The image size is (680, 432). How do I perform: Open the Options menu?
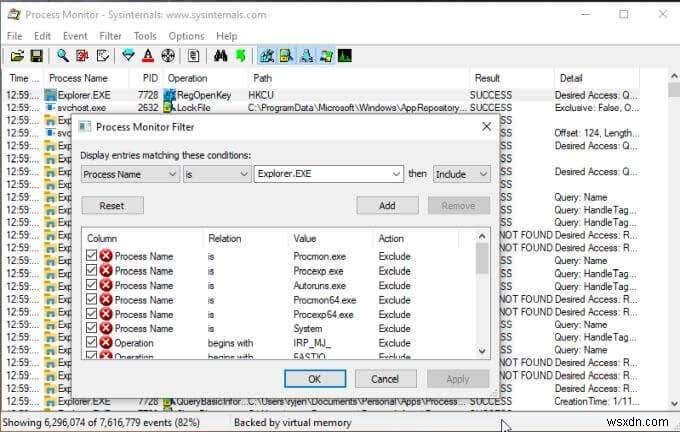[x=186, y=36]
